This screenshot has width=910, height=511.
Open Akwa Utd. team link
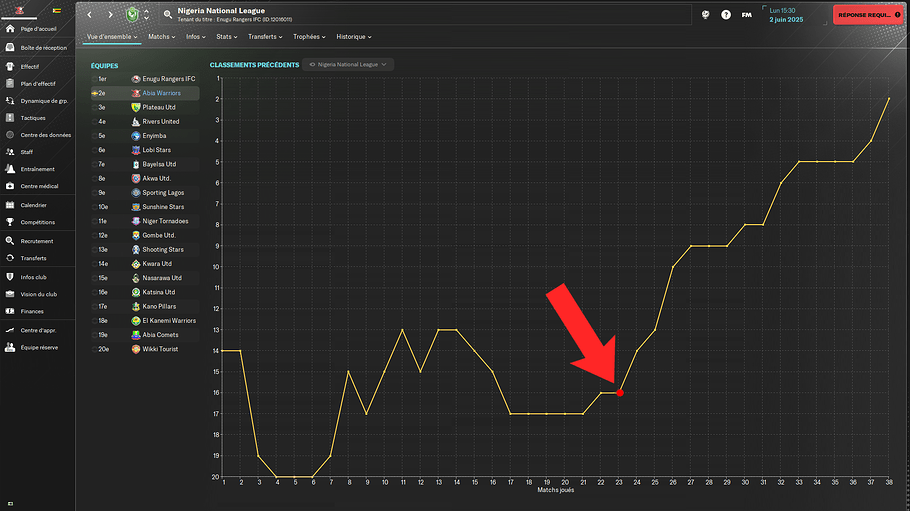157,178
